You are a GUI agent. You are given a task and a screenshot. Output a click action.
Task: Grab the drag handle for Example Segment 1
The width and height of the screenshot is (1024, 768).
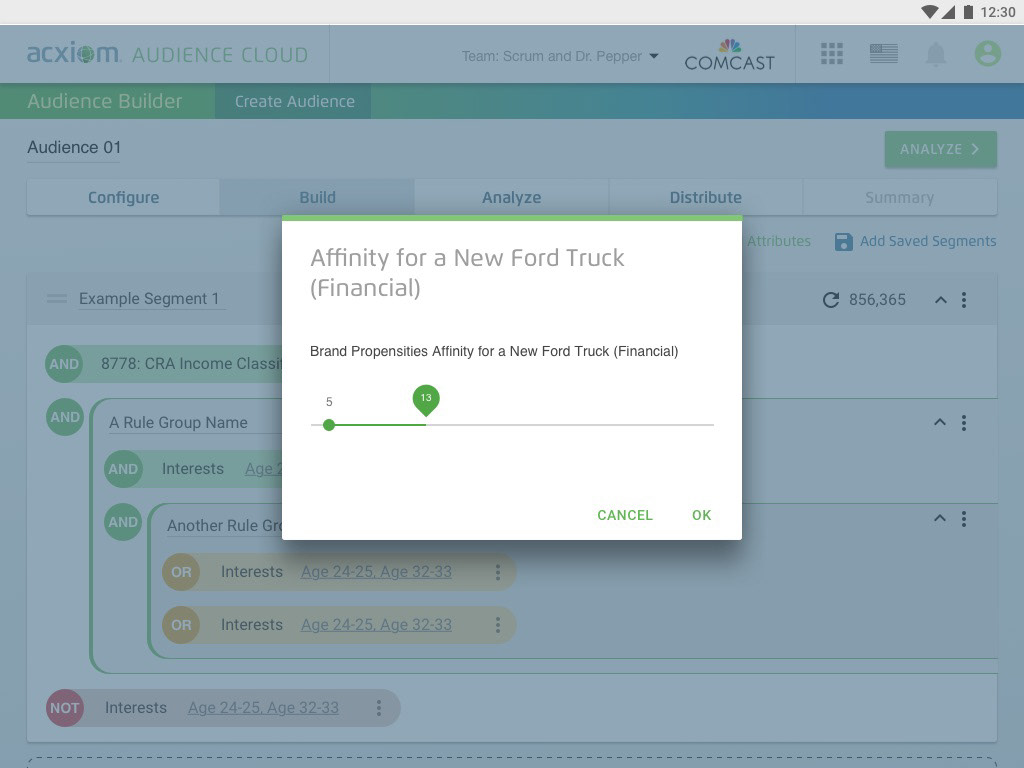[57, 299]
